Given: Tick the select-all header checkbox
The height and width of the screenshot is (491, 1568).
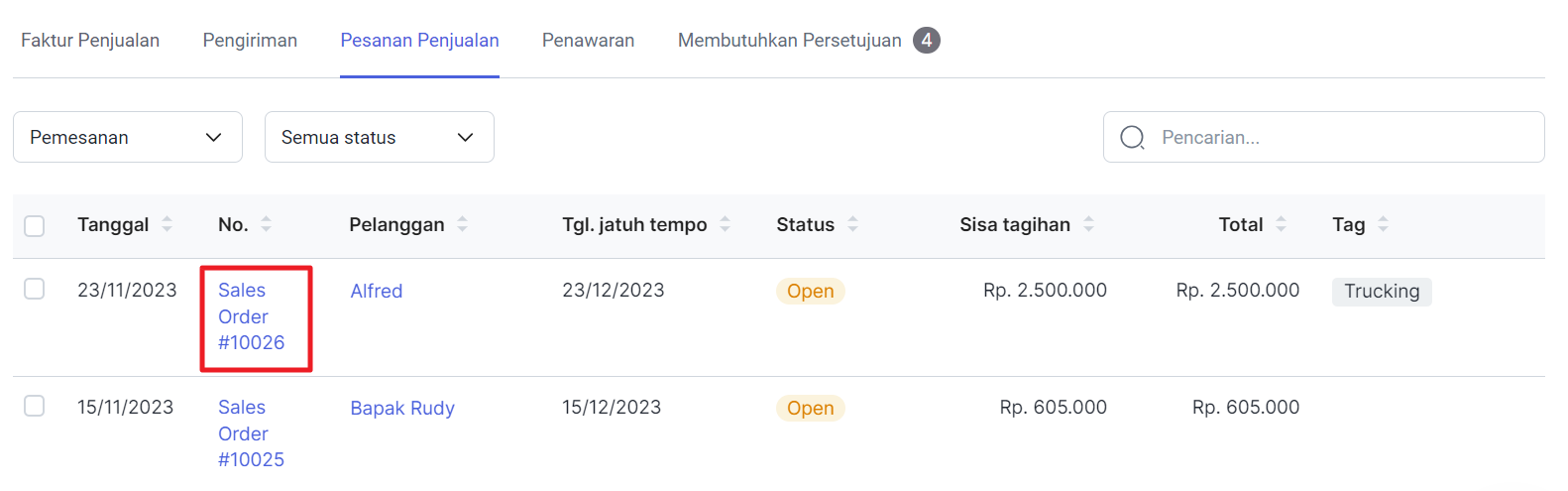Looking at the screenshot, I should coord(35,225).
